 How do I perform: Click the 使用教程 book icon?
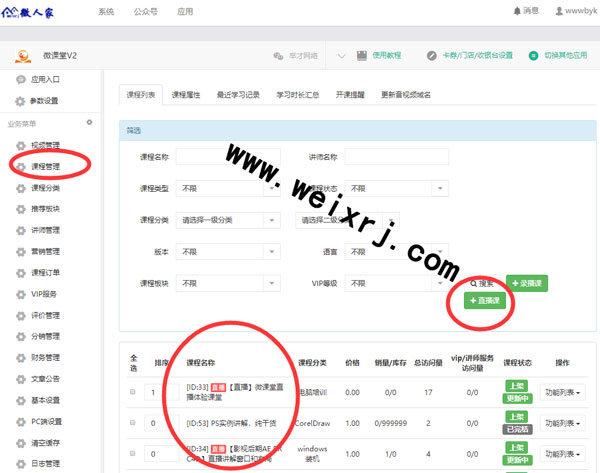(x=362, y=55)
